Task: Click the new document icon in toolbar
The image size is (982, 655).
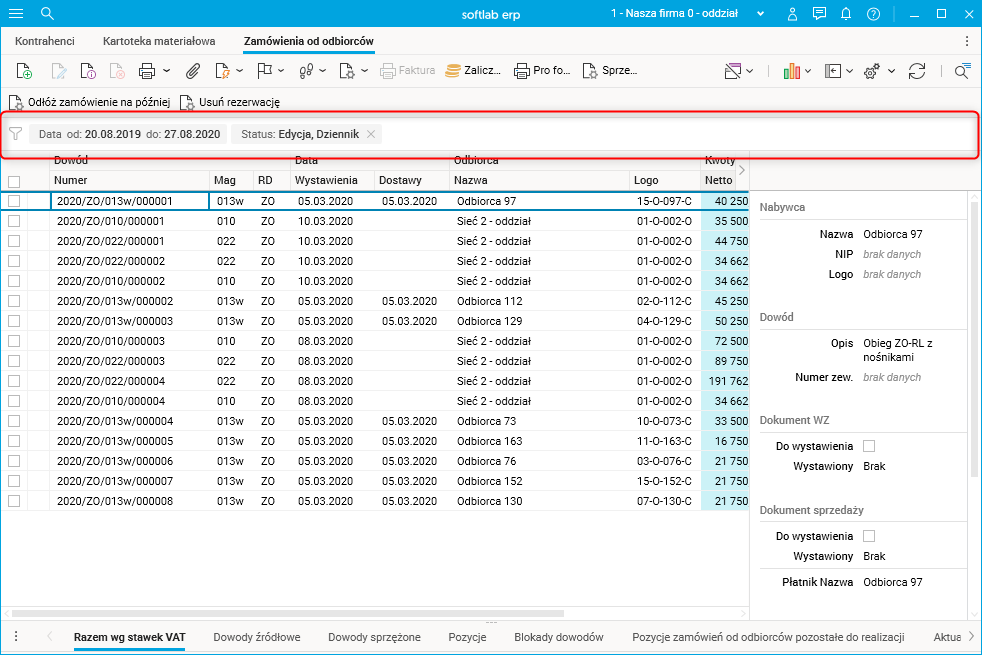Action: click(25, 71)
